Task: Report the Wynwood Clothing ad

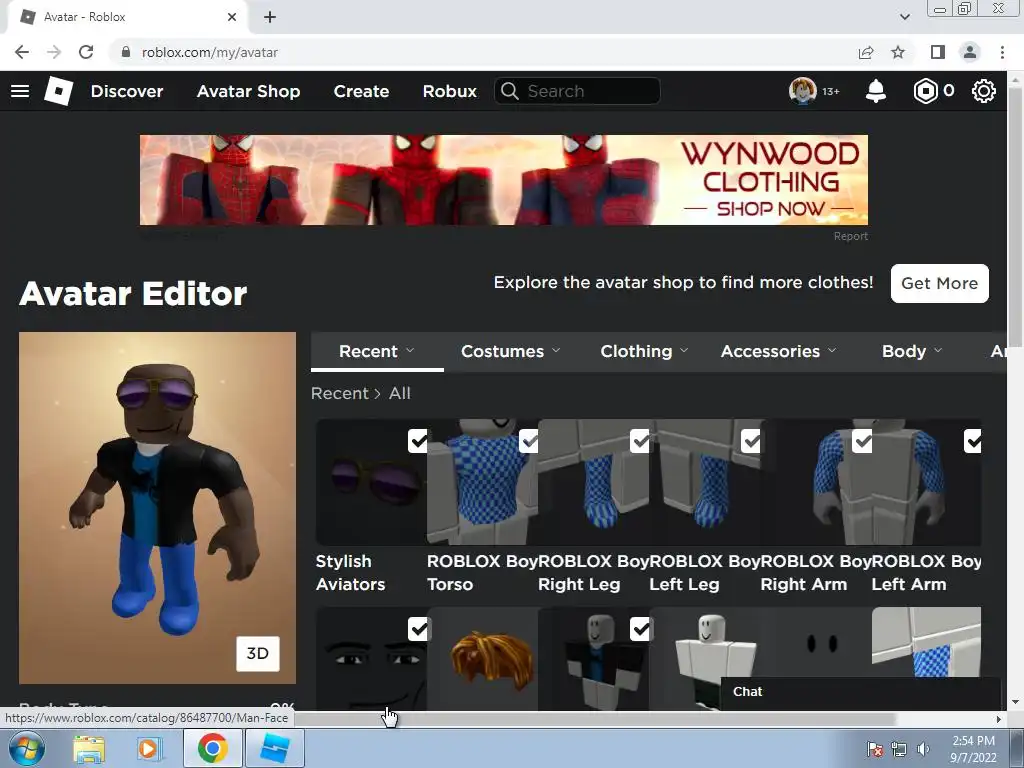Action: tap(850, 236)
